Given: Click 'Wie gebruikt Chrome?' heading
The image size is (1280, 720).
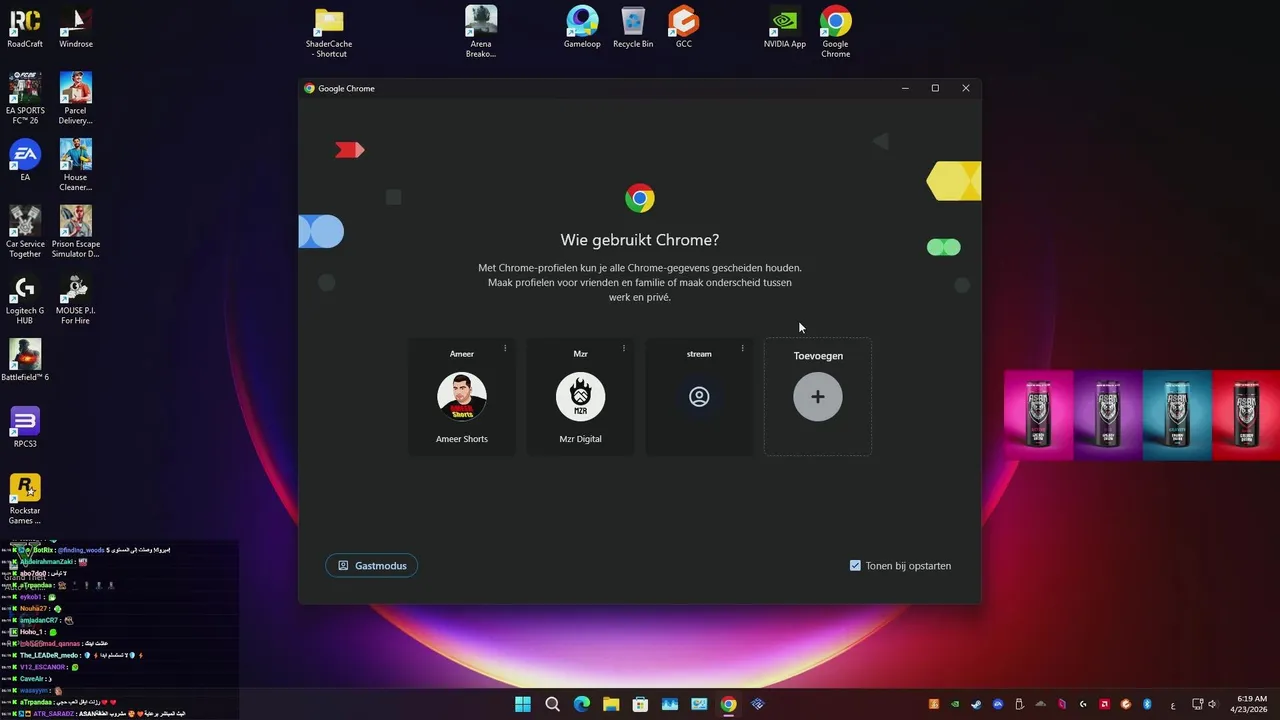Looking at the screenshot, I should [x=640, y=240].
